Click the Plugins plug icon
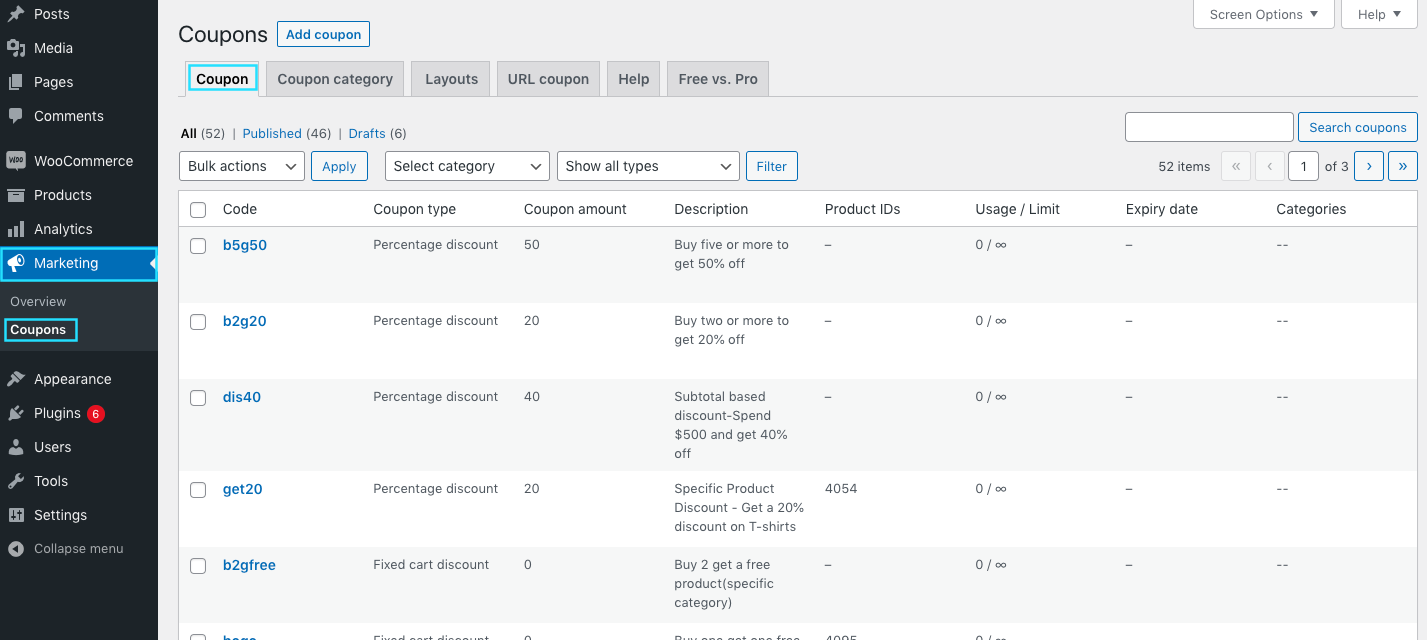1427x640 pixels. (16, 413)
